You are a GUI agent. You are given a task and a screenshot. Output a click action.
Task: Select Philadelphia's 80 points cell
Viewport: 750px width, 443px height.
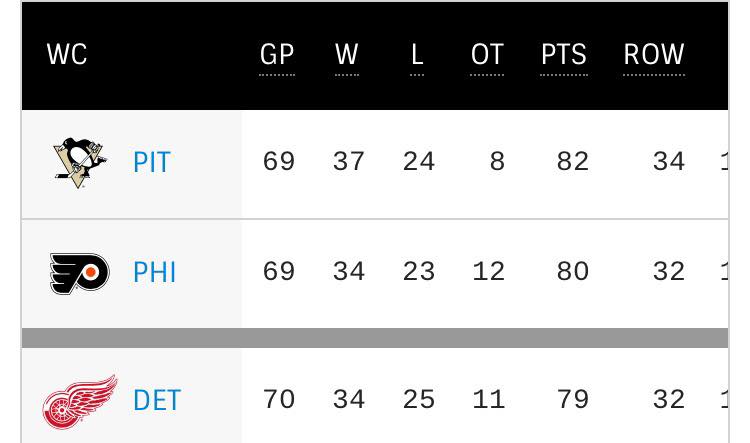coord(573,271)
